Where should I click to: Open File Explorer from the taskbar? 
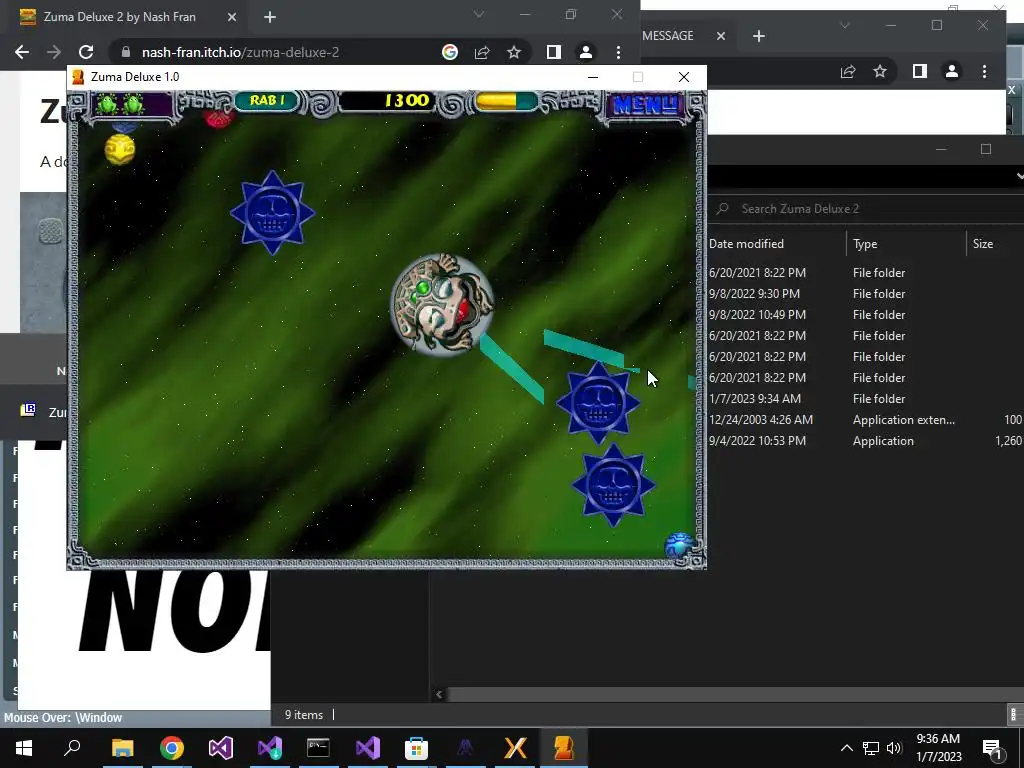pos(122,748)
